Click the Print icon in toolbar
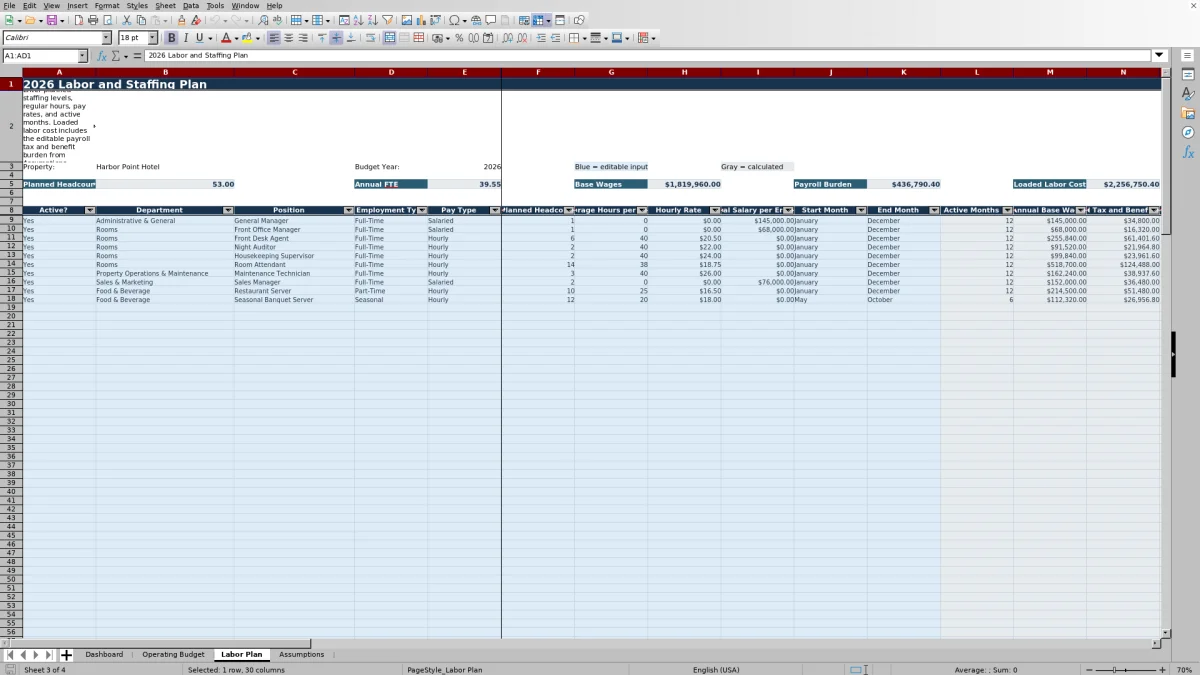 (x=93, y=20)
